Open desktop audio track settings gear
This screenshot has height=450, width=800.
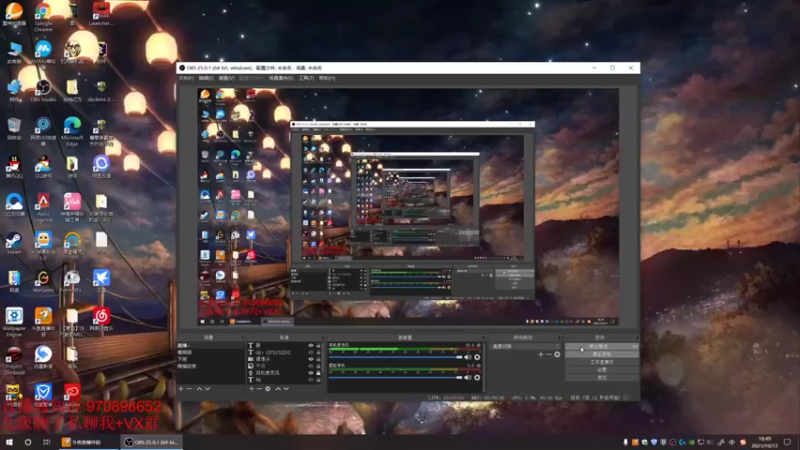pos(477,378)
